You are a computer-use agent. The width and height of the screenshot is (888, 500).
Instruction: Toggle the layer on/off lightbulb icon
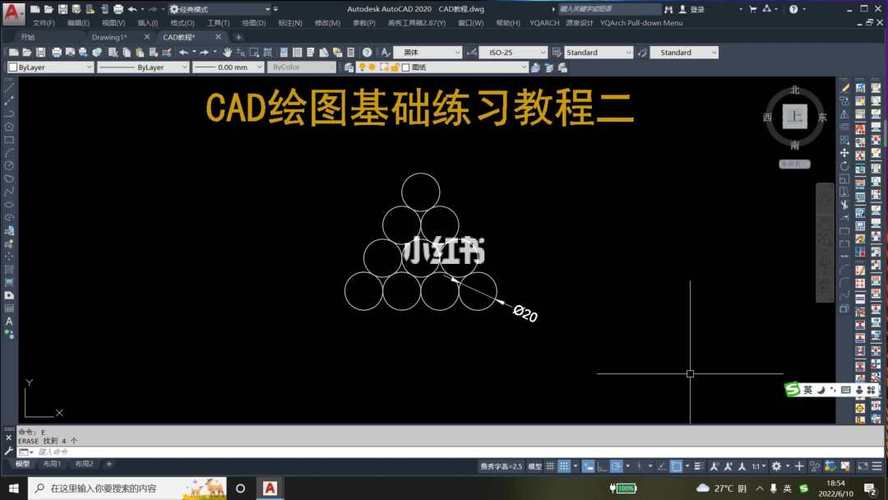(362, 67)
